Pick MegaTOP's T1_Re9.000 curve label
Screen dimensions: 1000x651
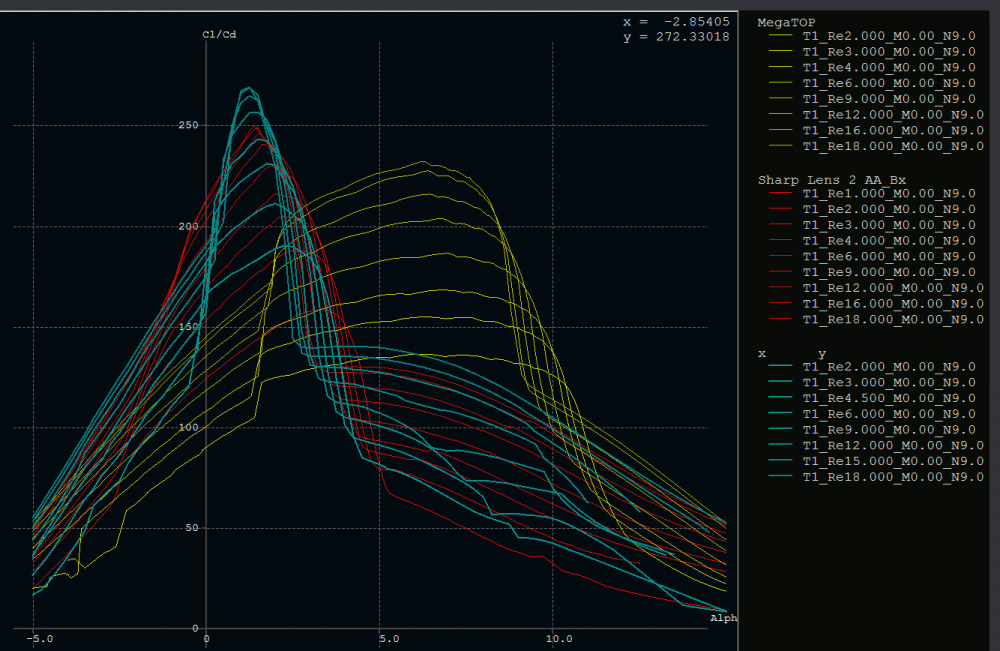(x=889, y=99)
